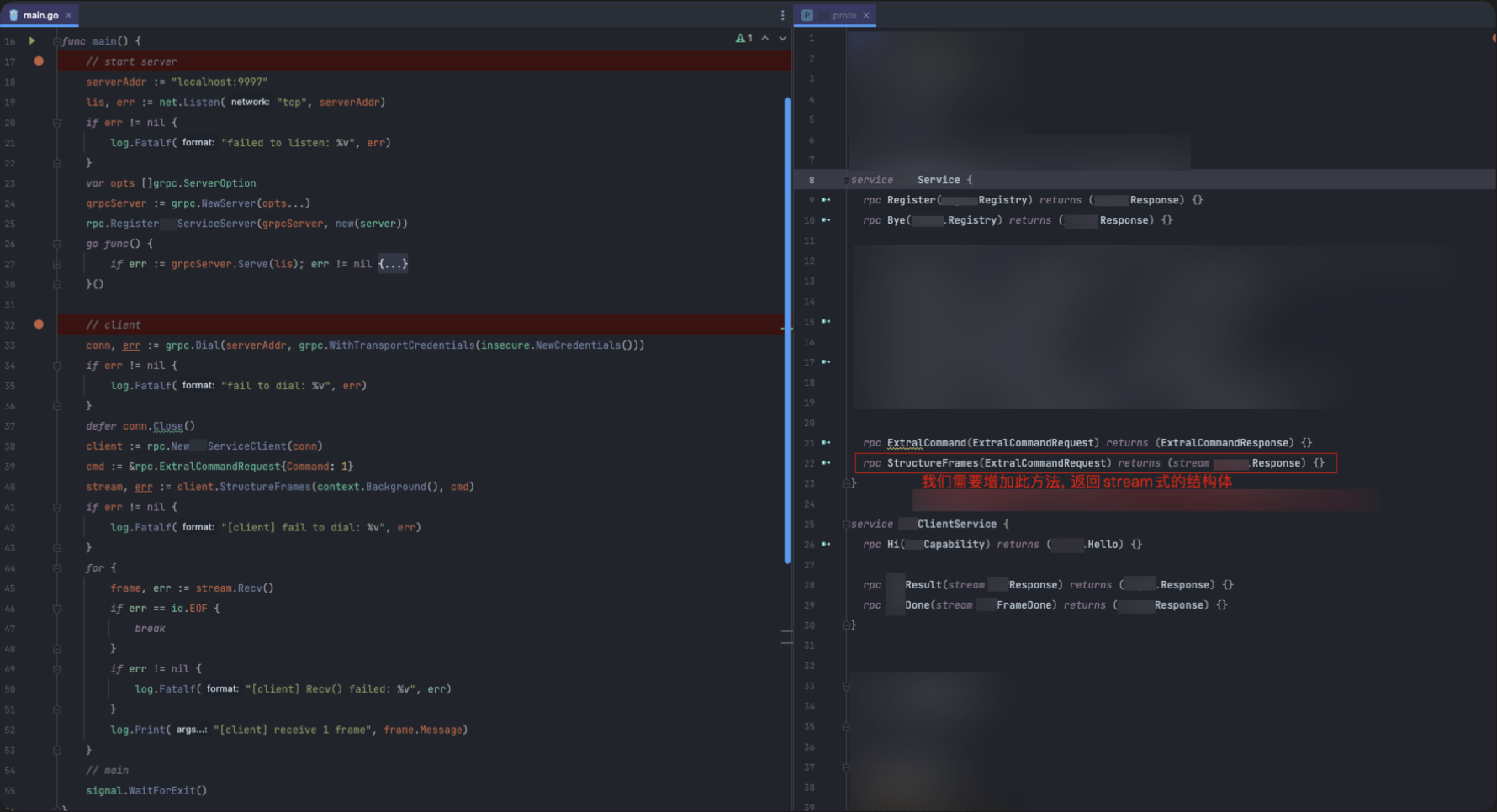Click the main.go editor vertical scrollbar
Screen dimensions: 1497x812
(787, 330)
